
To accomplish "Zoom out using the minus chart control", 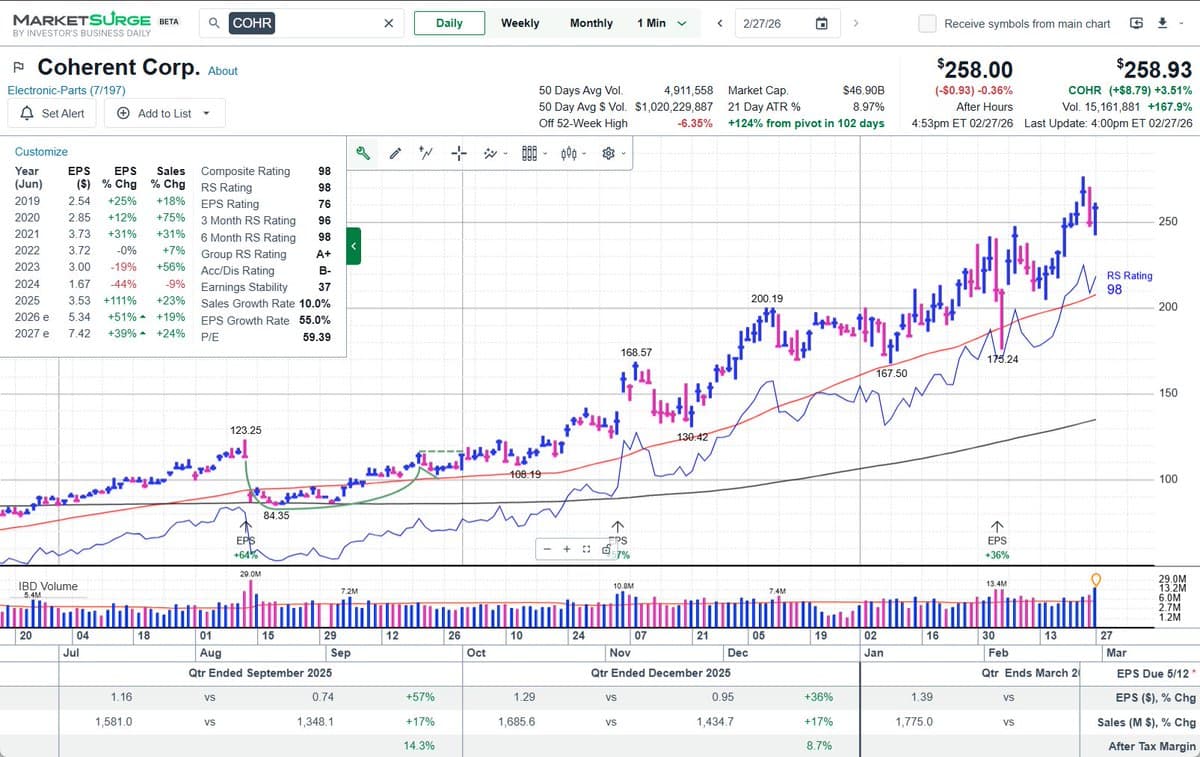I will pyautogui.click(x=548, y=549).
